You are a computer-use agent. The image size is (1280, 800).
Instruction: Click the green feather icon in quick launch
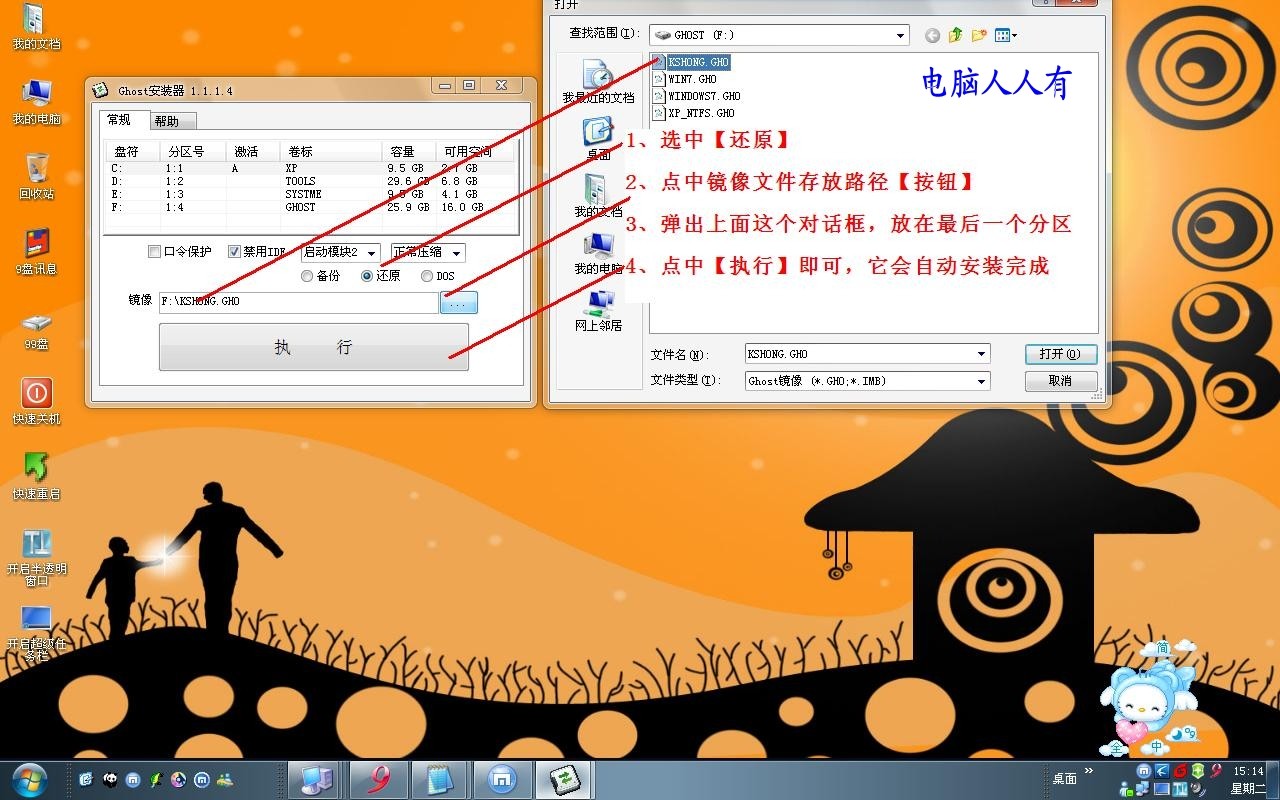pyautogui.click(x=155, y=779)
